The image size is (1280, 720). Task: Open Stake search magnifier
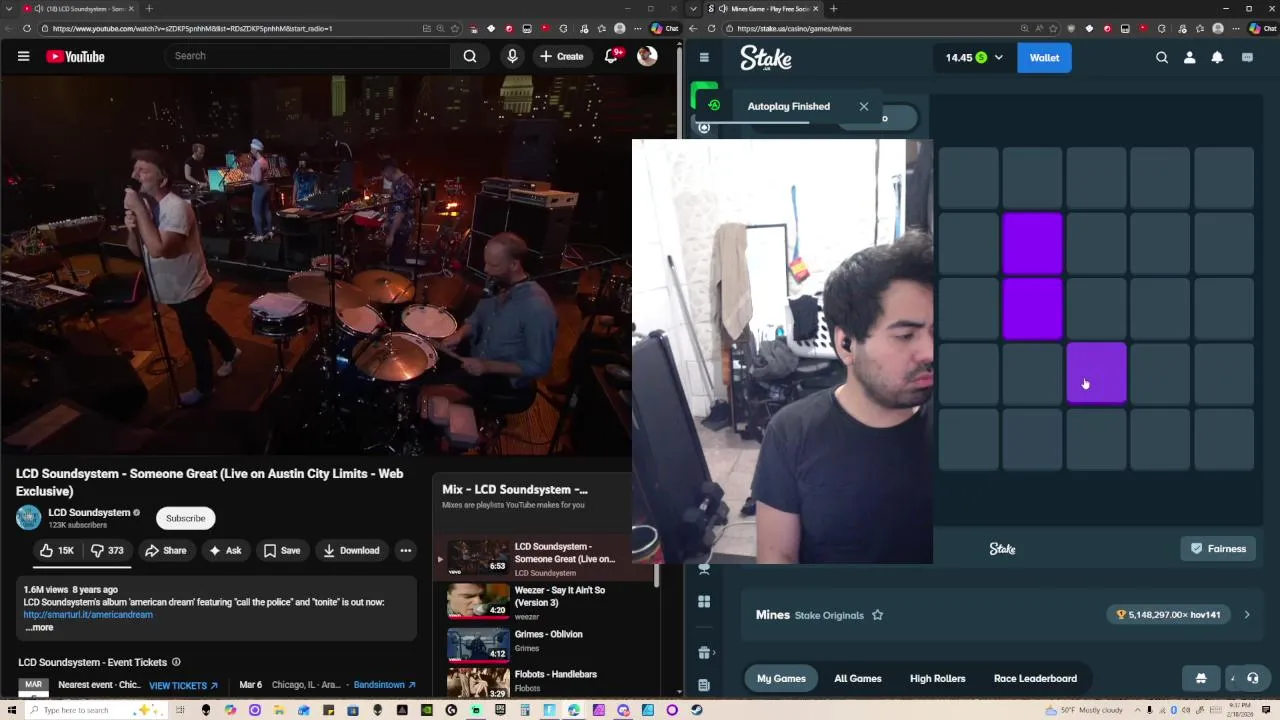pyautogui.click(x=1162, y=57)
